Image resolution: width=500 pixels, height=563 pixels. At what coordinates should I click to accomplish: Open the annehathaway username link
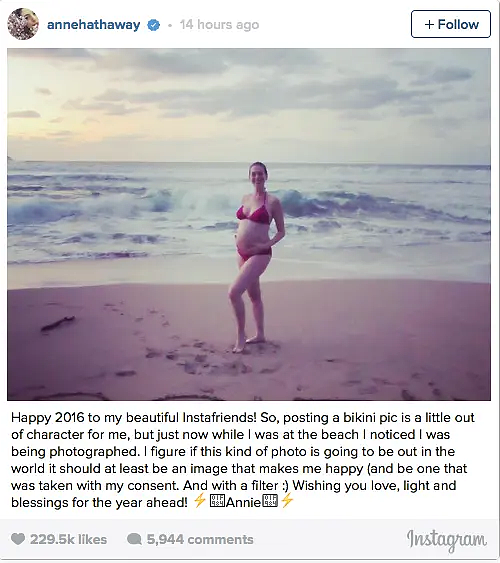(93, 25)
